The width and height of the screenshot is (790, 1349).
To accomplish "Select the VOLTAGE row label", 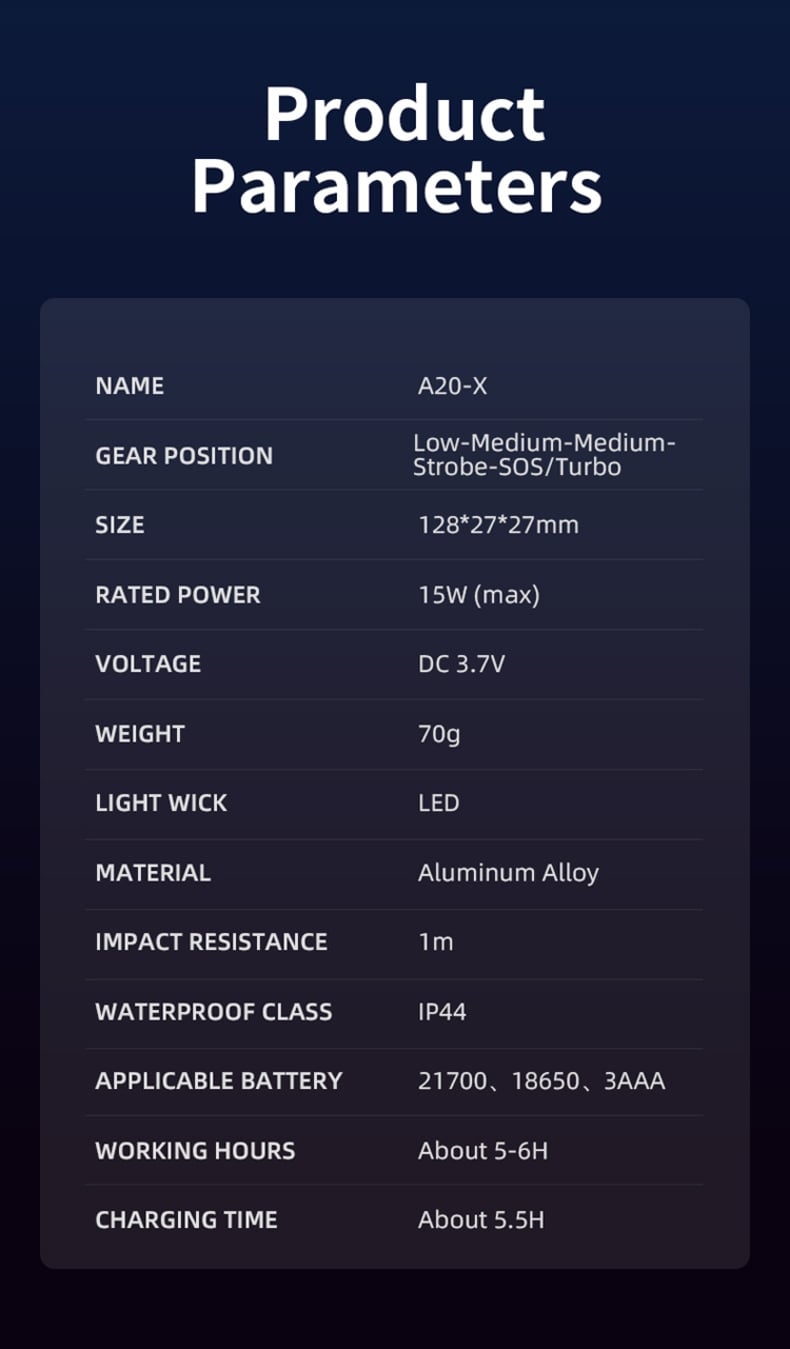I will pyautogui.click(x=148, y=664).
